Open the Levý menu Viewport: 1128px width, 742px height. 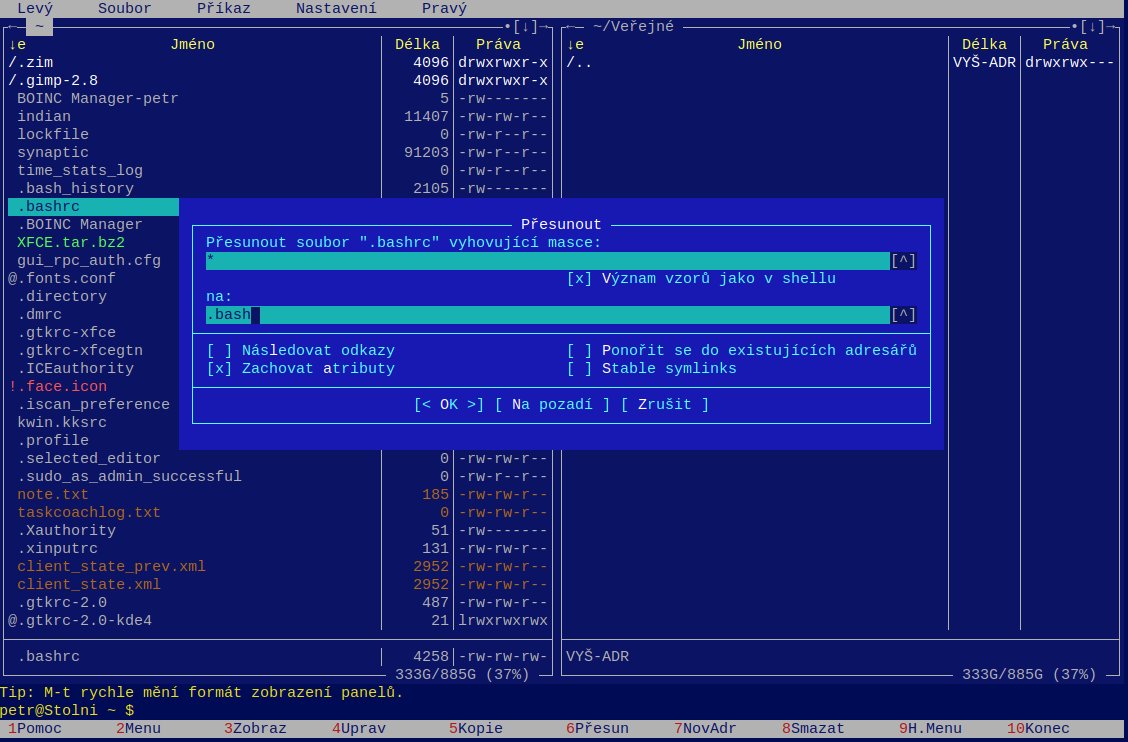36,8
